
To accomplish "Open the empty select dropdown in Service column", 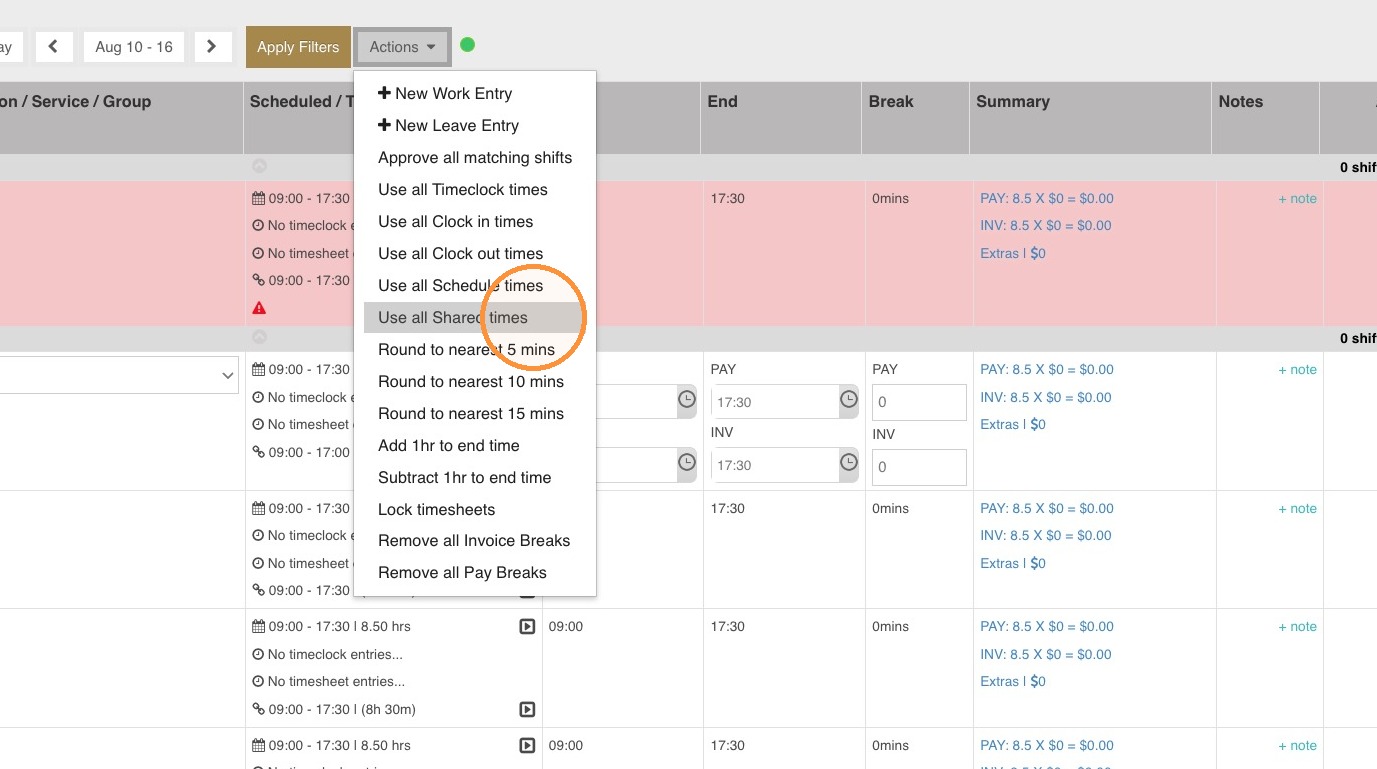I will (x=119, y=375).
